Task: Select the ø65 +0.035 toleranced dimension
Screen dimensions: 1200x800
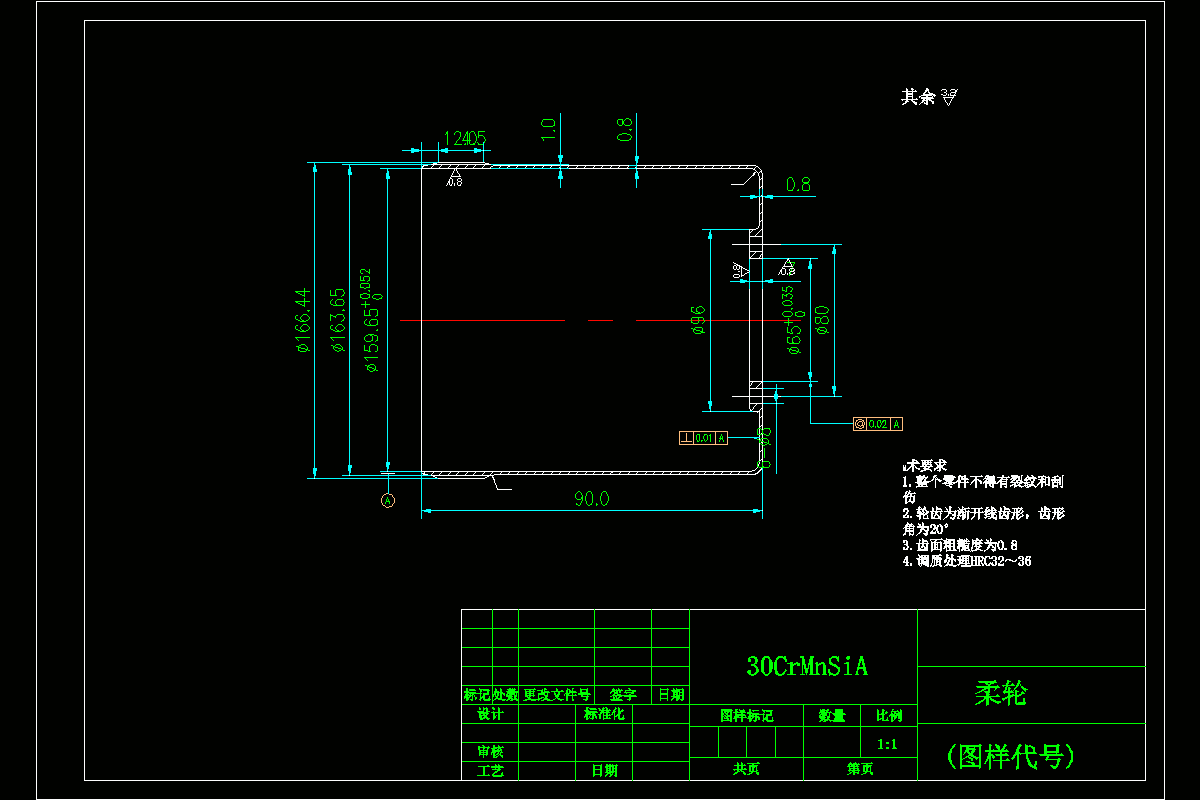Action: pos(793,320)
